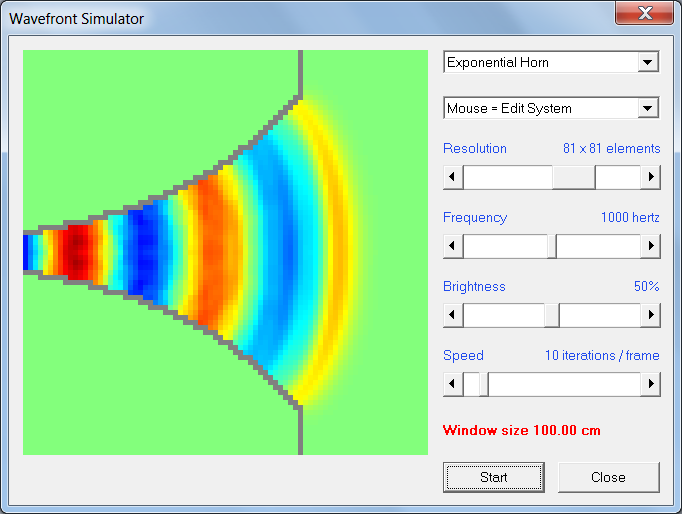The height and width of the screenshot is (514, 682).
Task: Click the 'Brightness' label
Action: [x=474, y=286]
